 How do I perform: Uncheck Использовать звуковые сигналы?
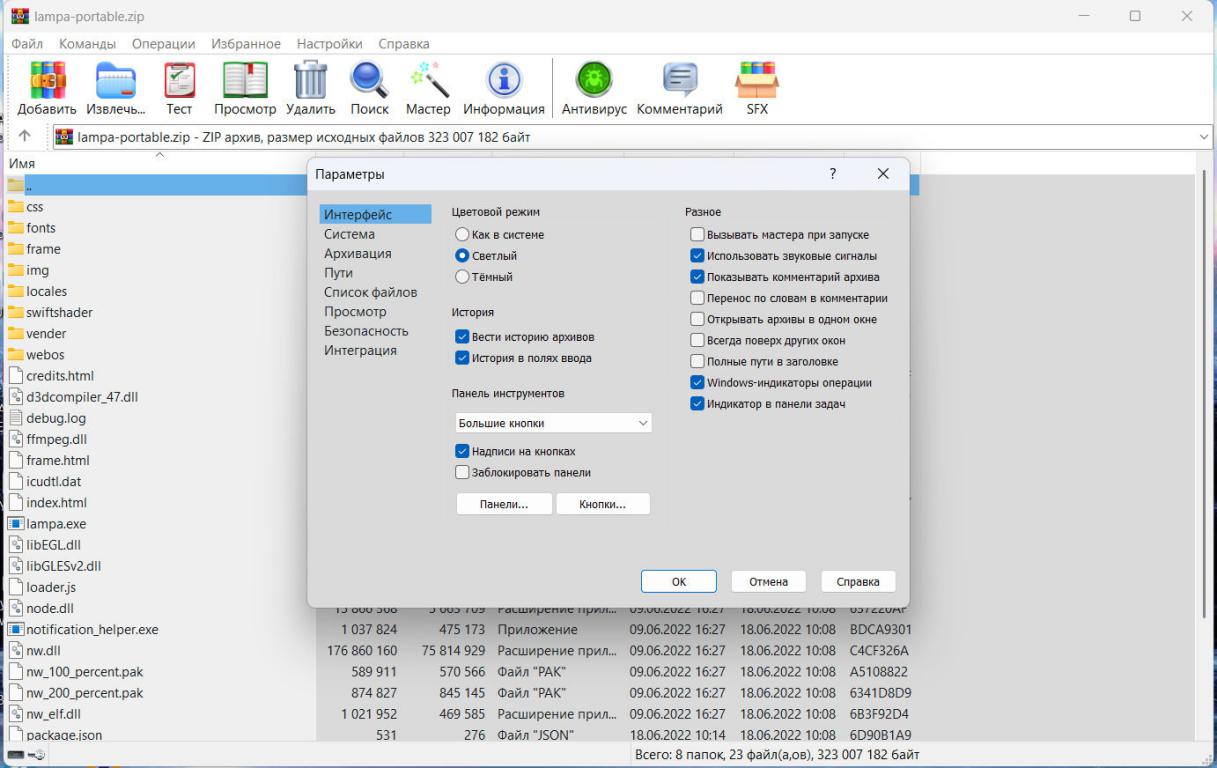[697, 256]
